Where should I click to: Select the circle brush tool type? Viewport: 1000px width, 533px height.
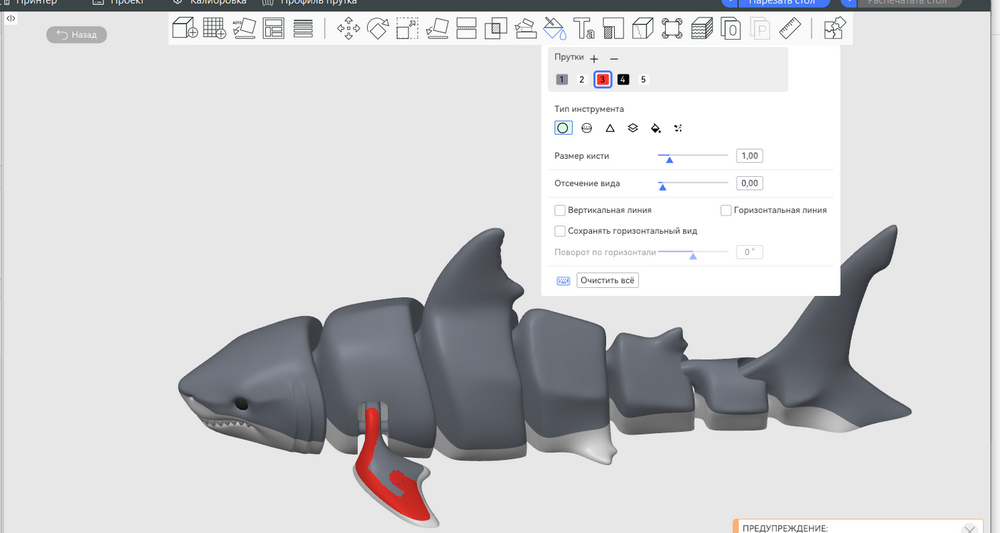click(x=563, y=128)
